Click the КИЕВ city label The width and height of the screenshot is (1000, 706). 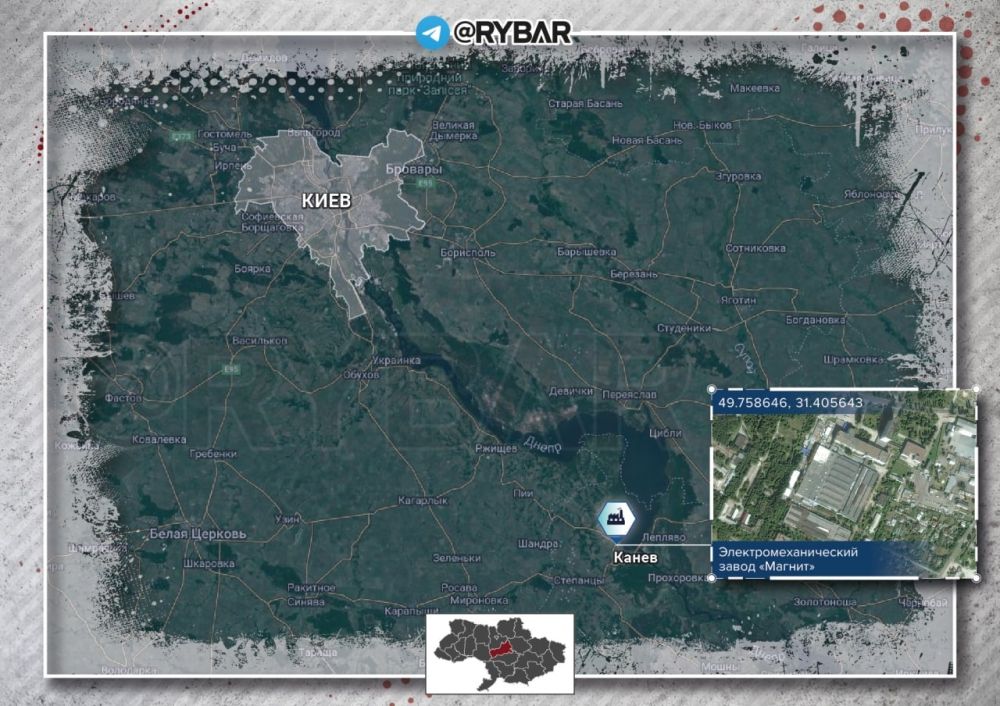[326, 201]
